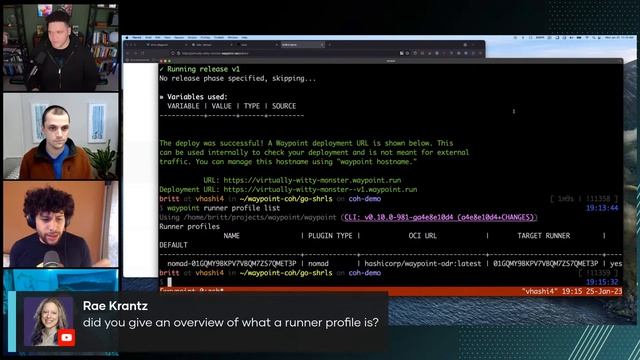Click the 'PLUGIN TYPE' column header
The height and width of the screenshot is (360, 640).
pyautogui.click(x=330, y=236)
